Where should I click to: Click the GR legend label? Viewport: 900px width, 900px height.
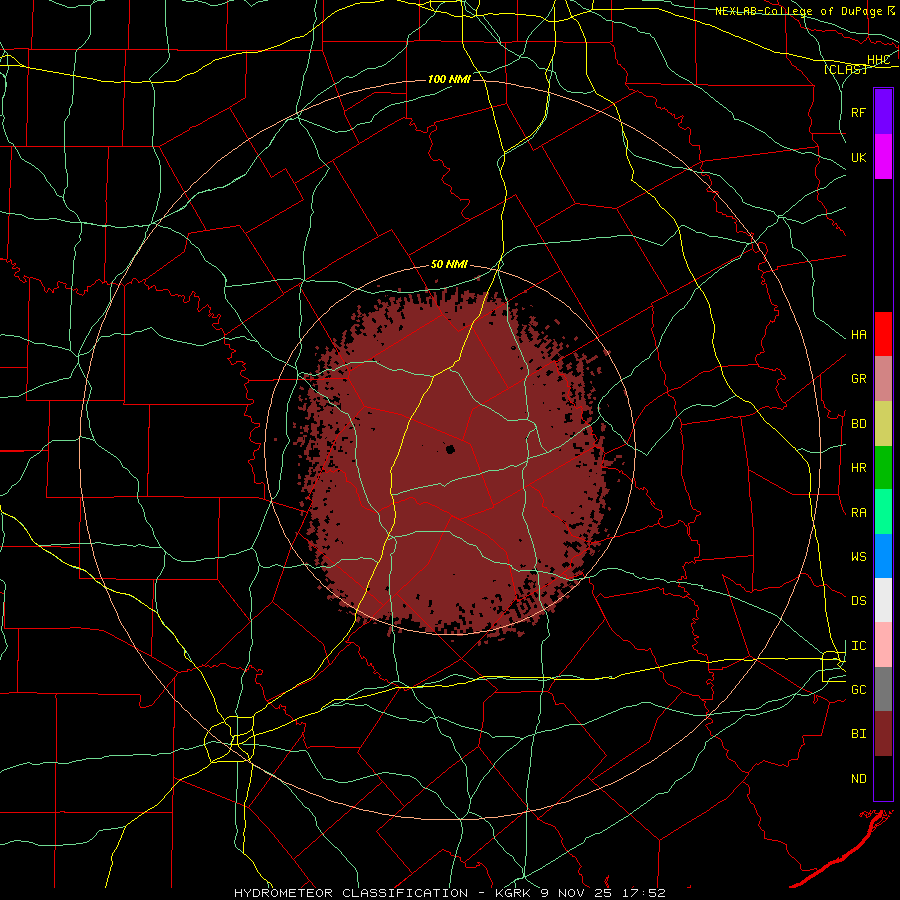click(859, 379)
